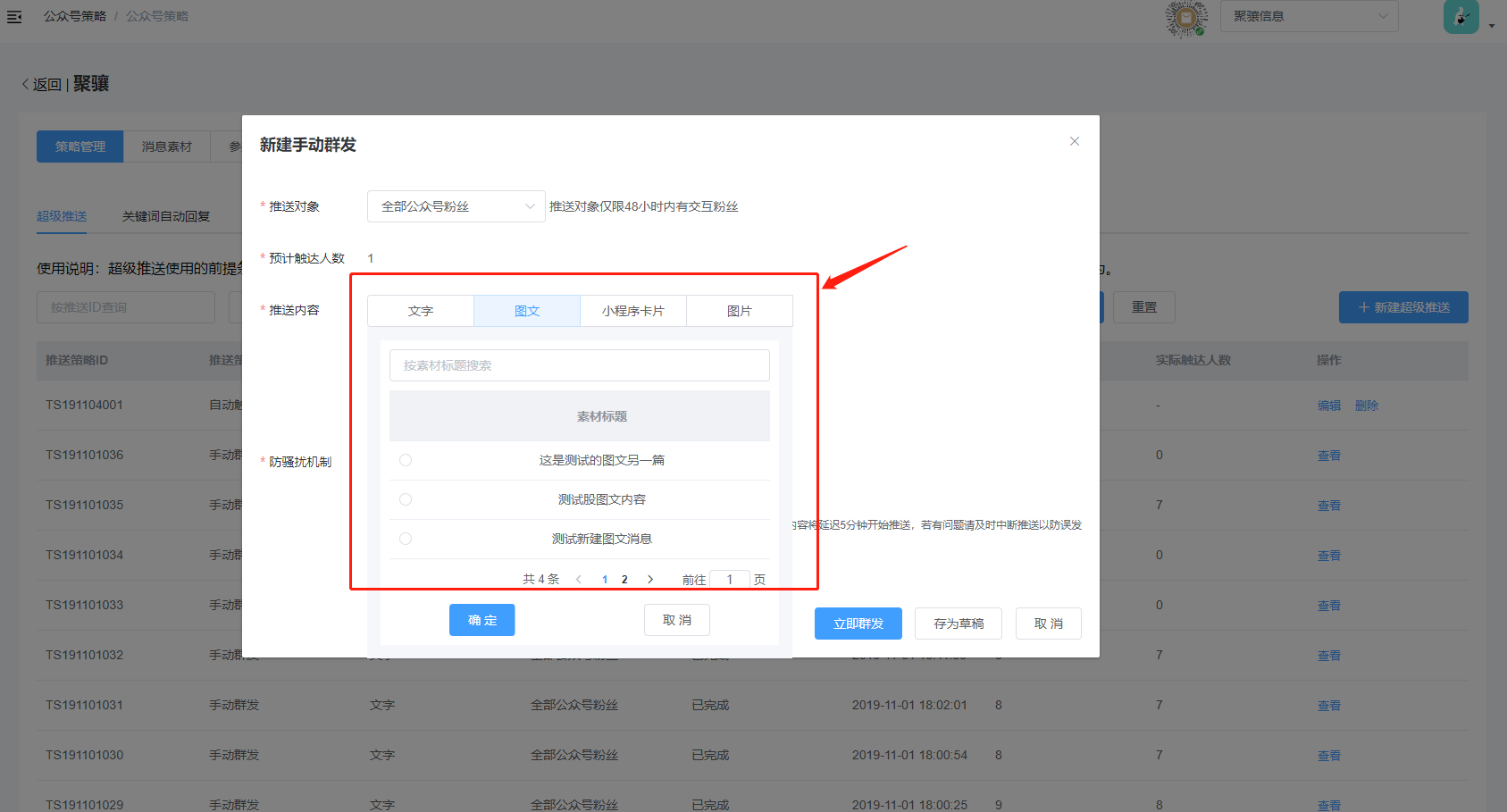Open the user avatar menu

click(1461, 17)
